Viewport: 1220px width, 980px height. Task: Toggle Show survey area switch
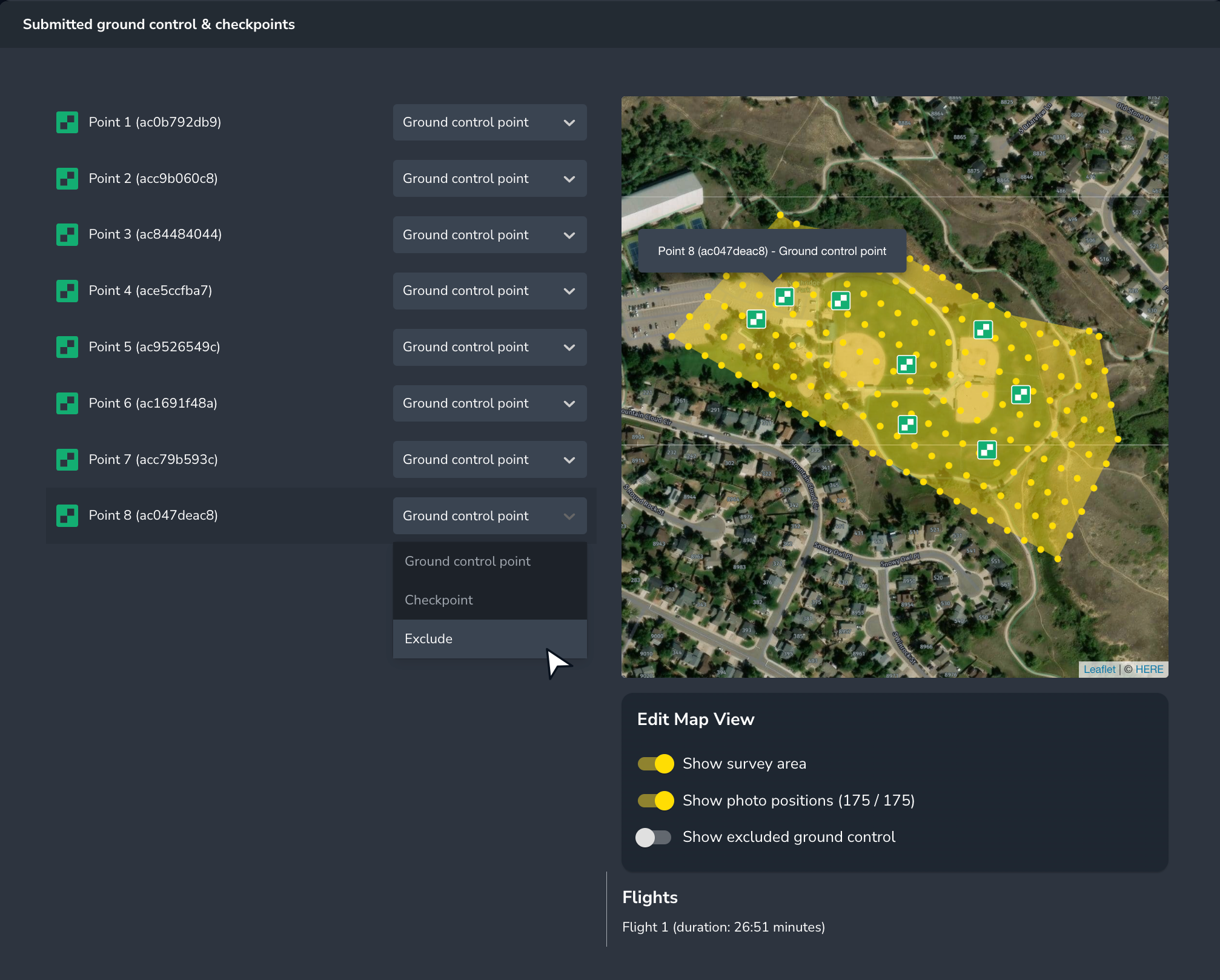coord(655,764)
